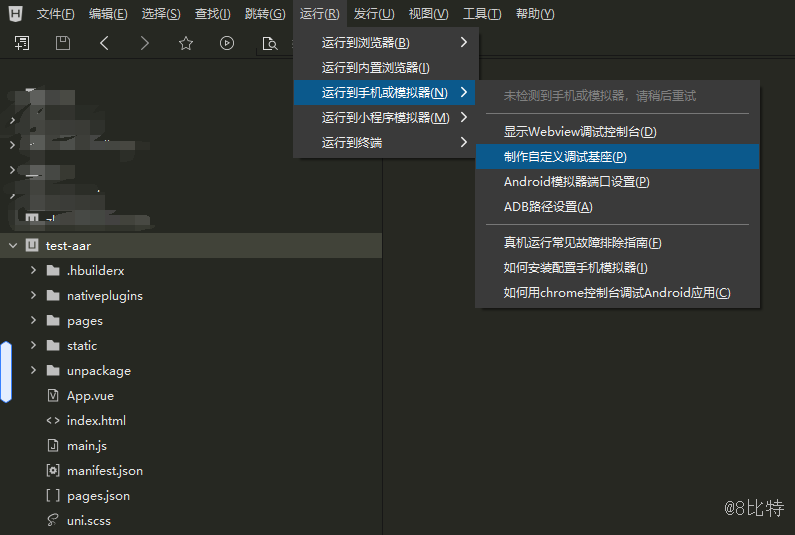This screenshot has height=535, width=795.
Task: Select ADB路径设置(A)
Action: [617, 207]
